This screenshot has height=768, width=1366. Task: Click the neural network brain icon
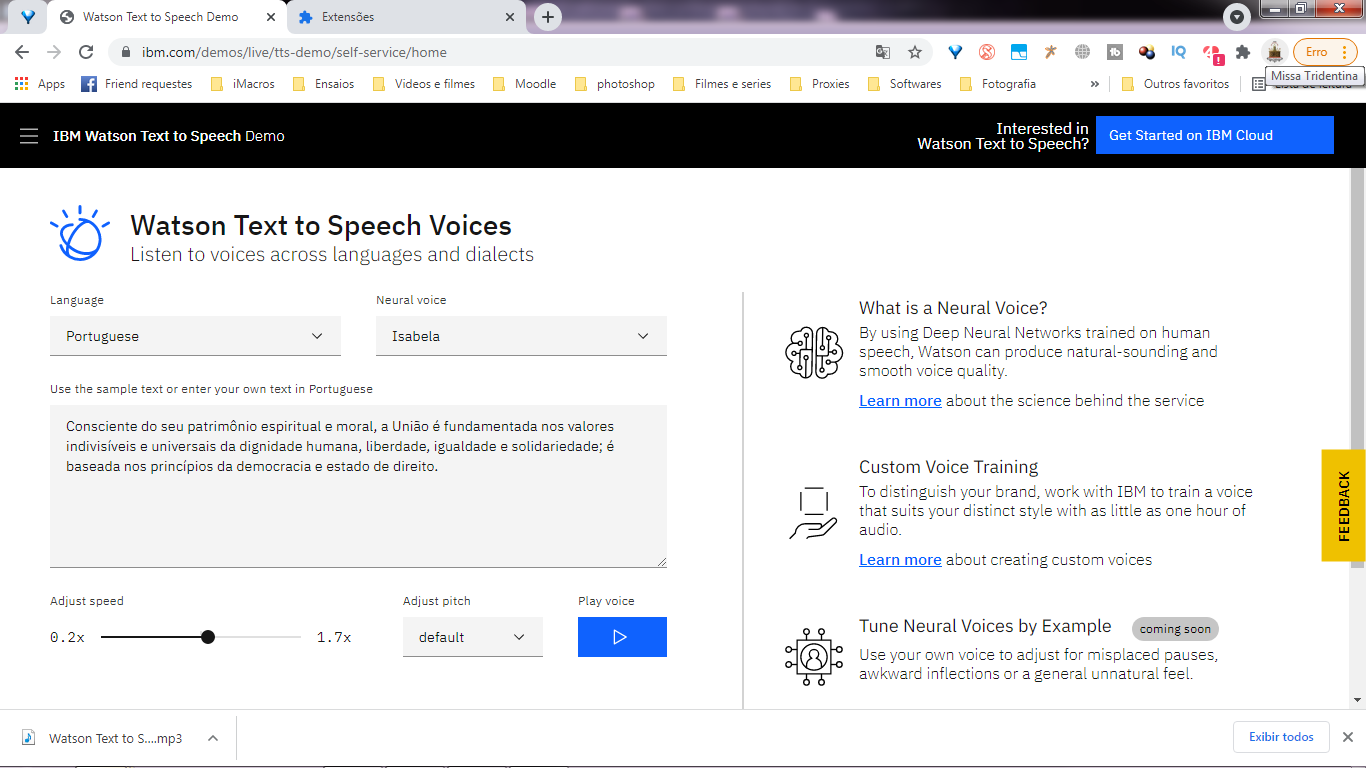[x=813, y=352]
